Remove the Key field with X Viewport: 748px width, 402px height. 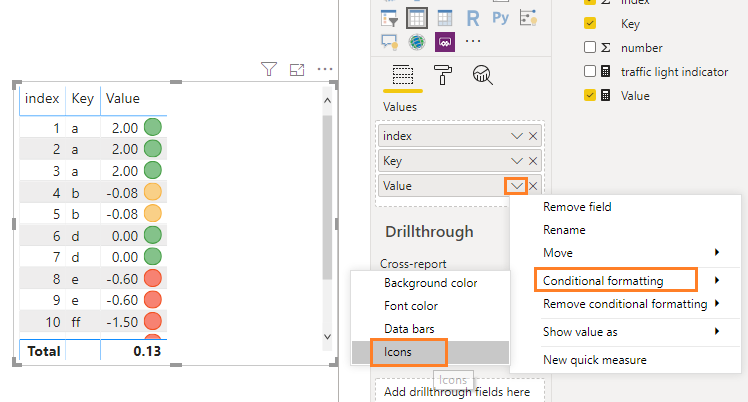tap(533, 161)
